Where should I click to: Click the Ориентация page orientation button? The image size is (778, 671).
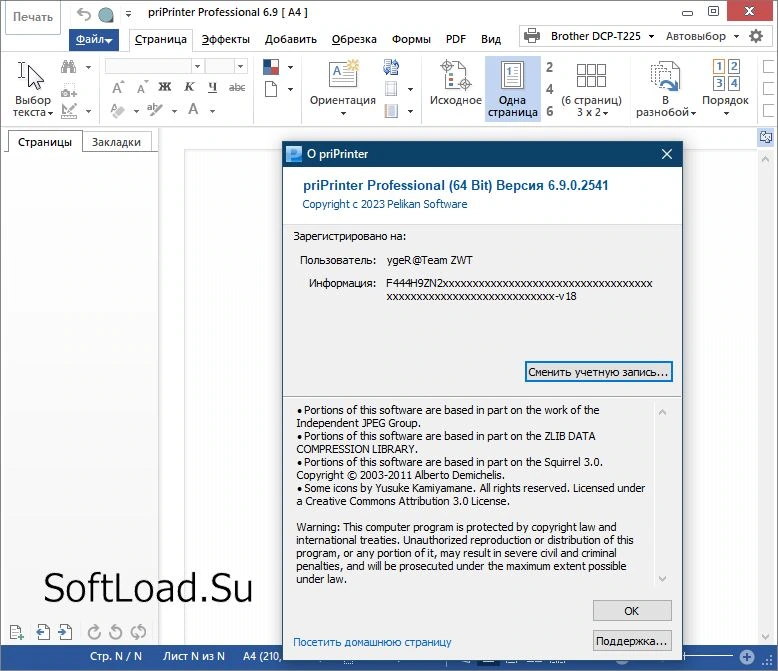click(343, 88)
